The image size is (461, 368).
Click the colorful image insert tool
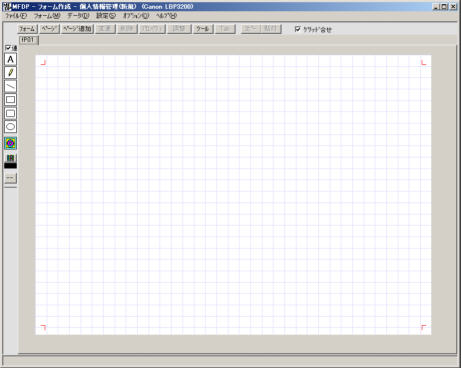[x=10, y=143]
